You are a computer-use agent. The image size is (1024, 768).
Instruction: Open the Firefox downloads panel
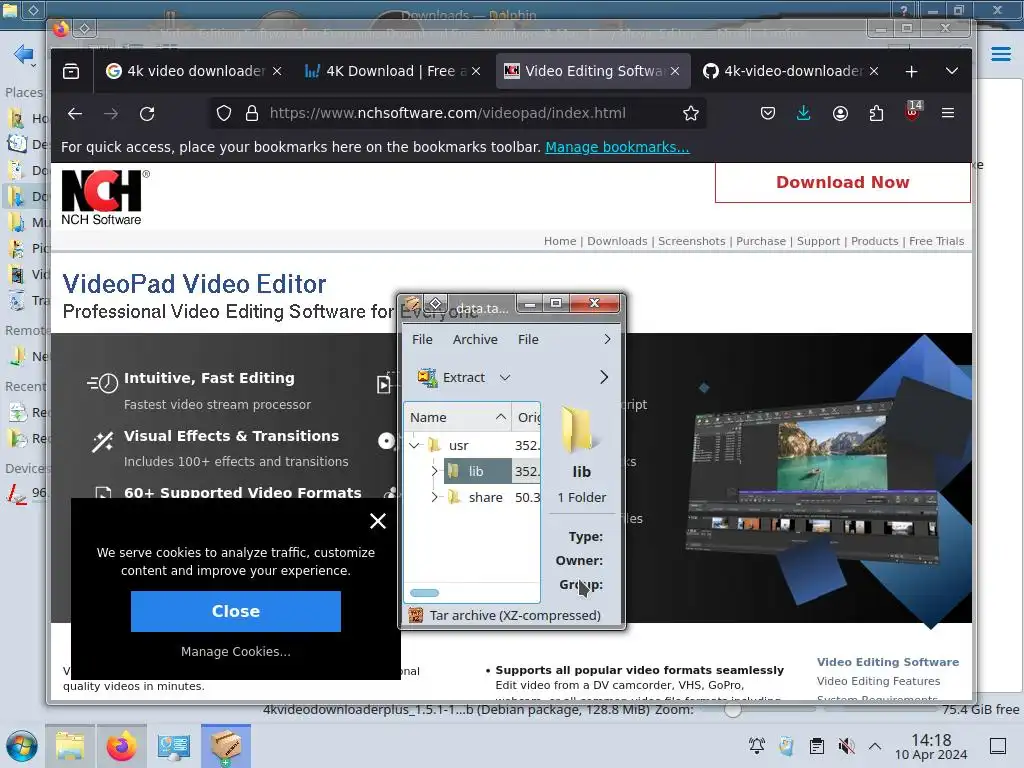click(x=804, y=114)
